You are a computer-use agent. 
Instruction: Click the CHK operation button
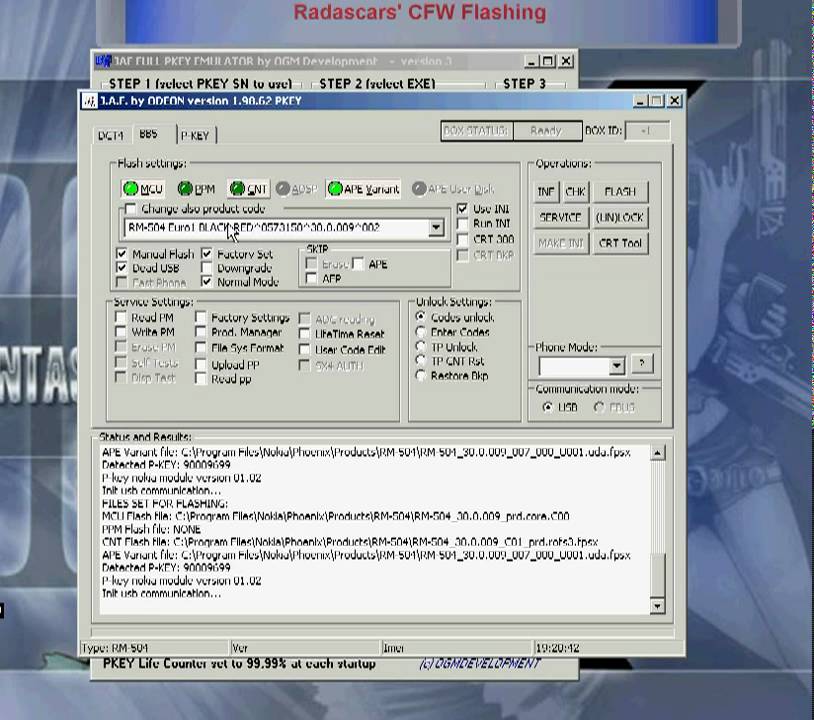pyautogui.click(x=575, y=192)
